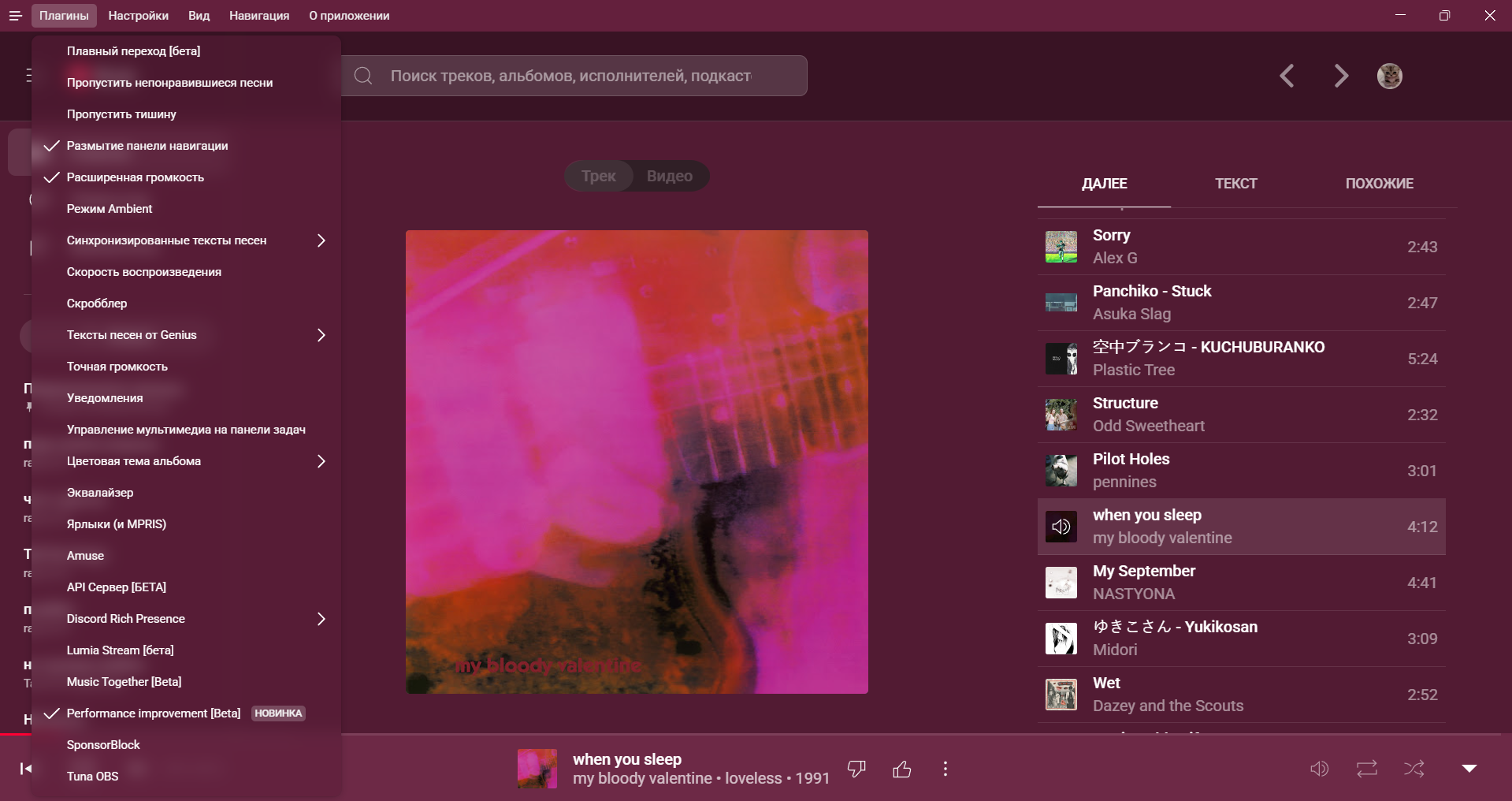Select the Structure track thumbnail
The image size is (1512, 801).
[1061, 415]
